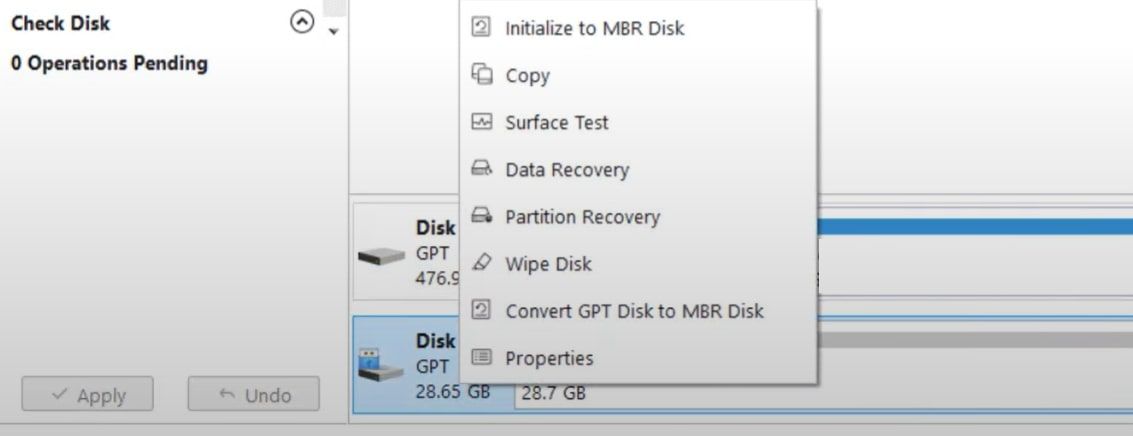Screen dimensions: 1133x436
Task: Click the scrollbar thumb above the down arrow
Action: coord(334,8)
